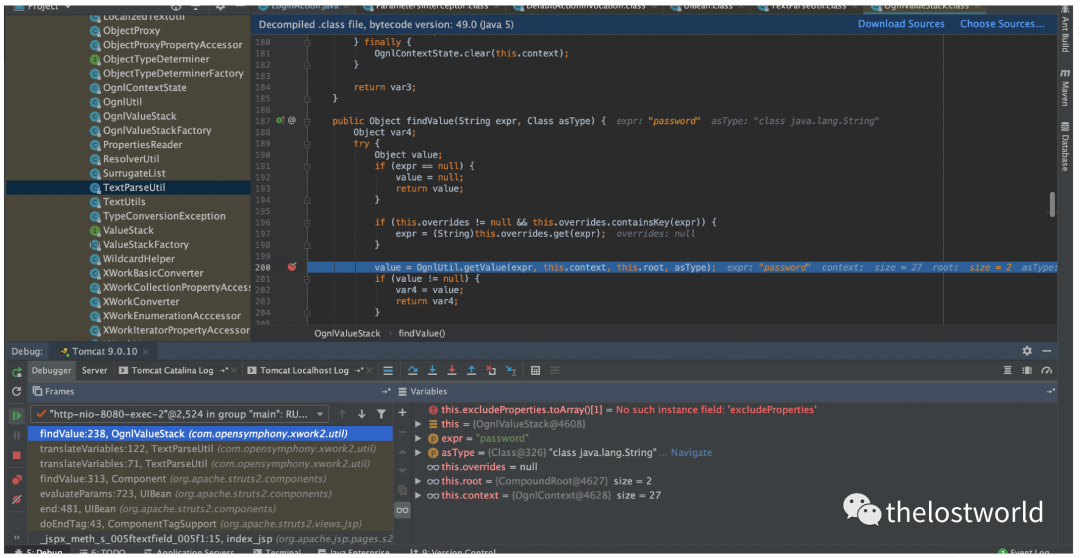1080x558 pixels.
Task: Click Choose Sources link
Action: (1002, 24)
